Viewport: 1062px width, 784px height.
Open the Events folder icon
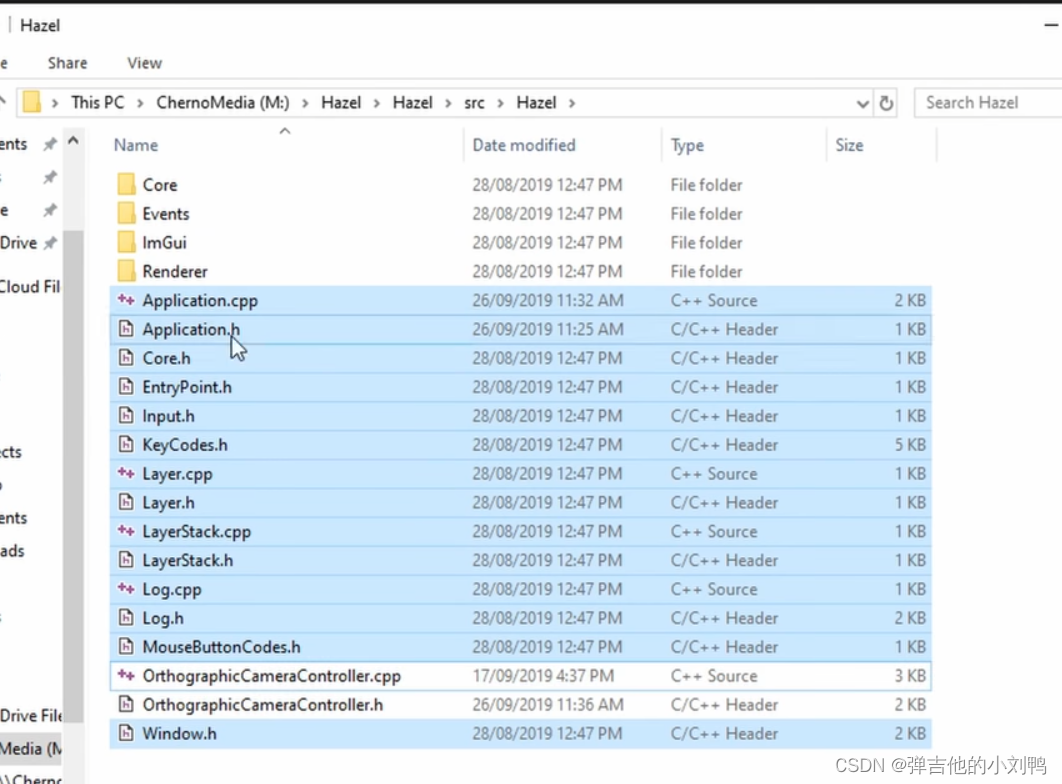[126, 213]
